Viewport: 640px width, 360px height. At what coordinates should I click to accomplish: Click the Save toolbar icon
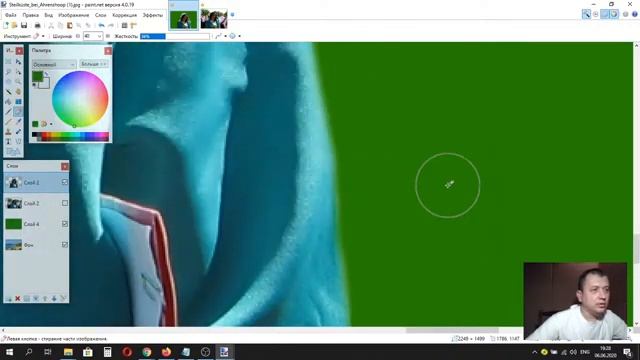point(24,25)
